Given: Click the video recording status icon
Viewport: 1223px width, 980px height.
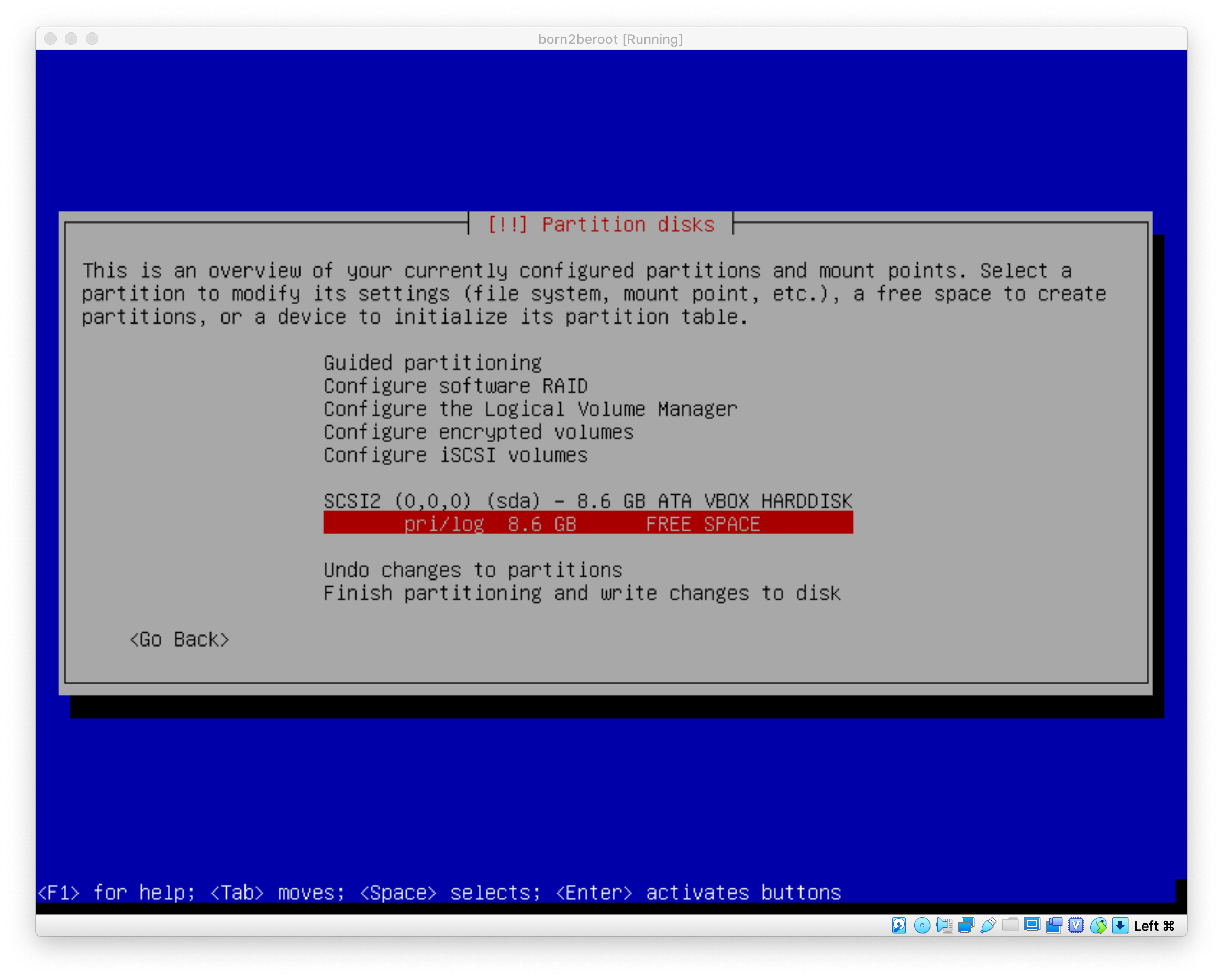Looking at the screenshot, I should tap(1054, 926).
